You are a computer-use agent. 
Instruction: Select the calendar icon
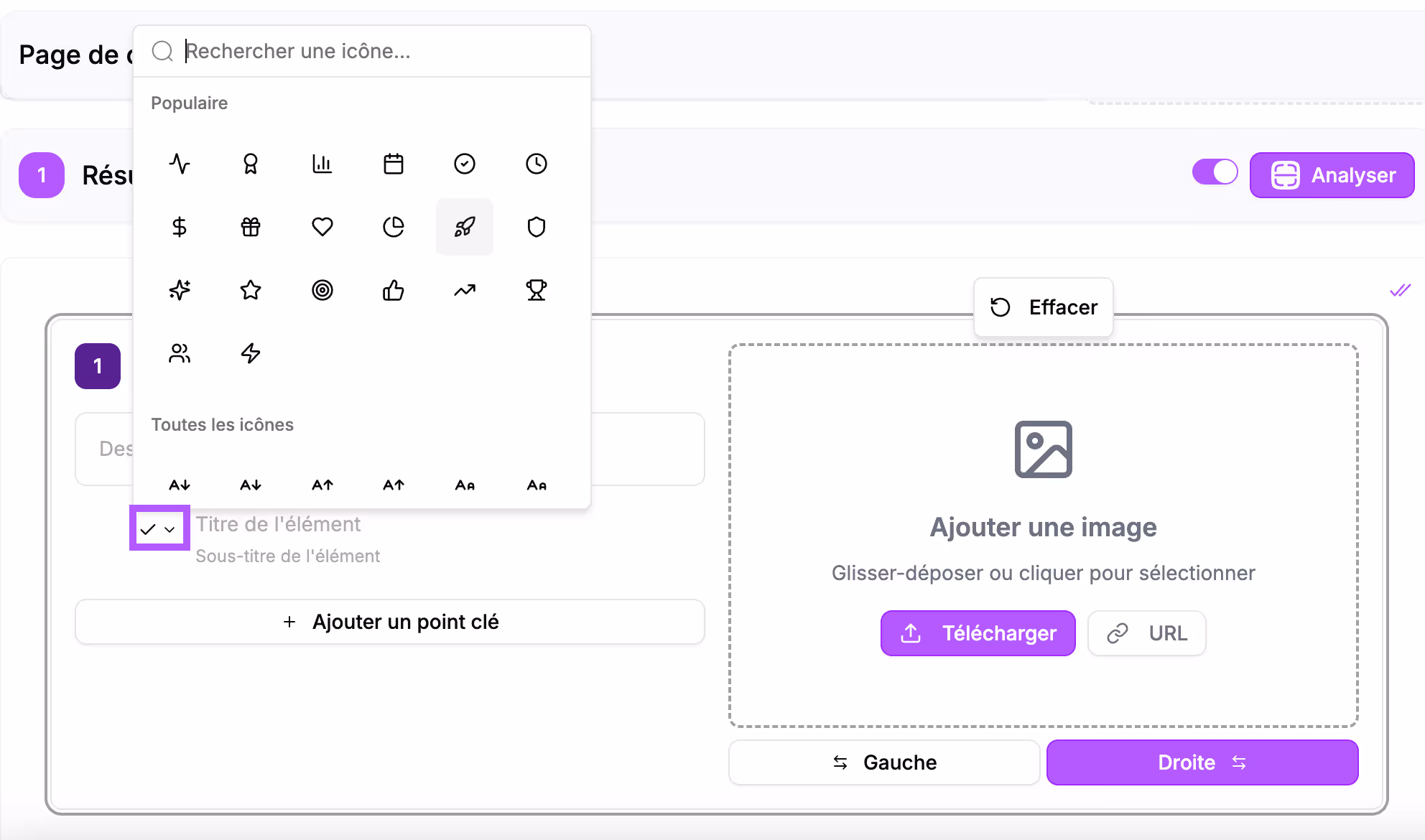point(394,164)
